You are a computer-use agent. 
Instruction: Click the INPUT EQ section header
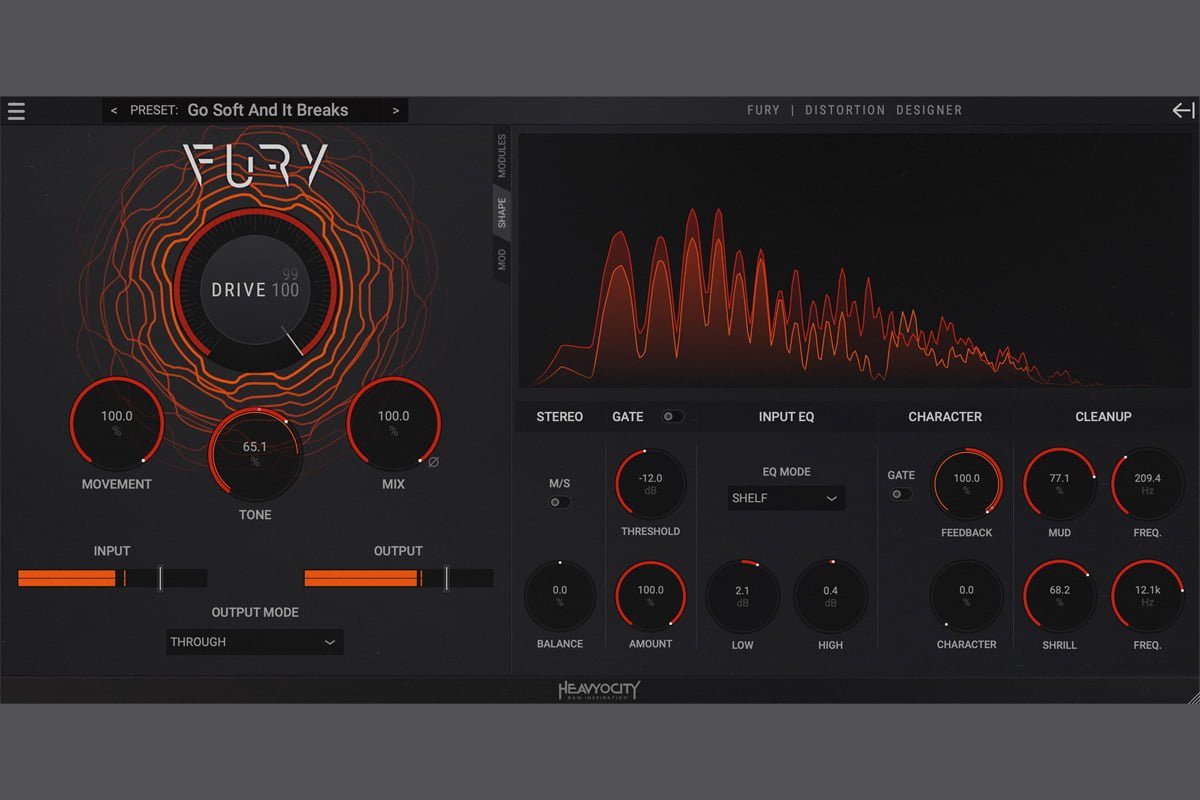coord(787,416)
